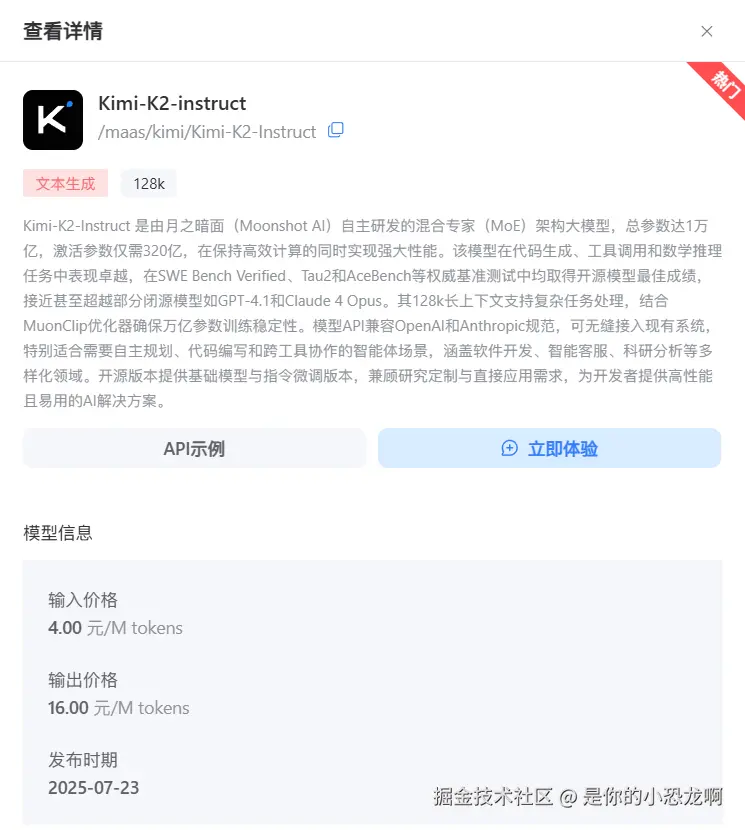
Task: Click the model description paragraph
Action: (372, 313)
